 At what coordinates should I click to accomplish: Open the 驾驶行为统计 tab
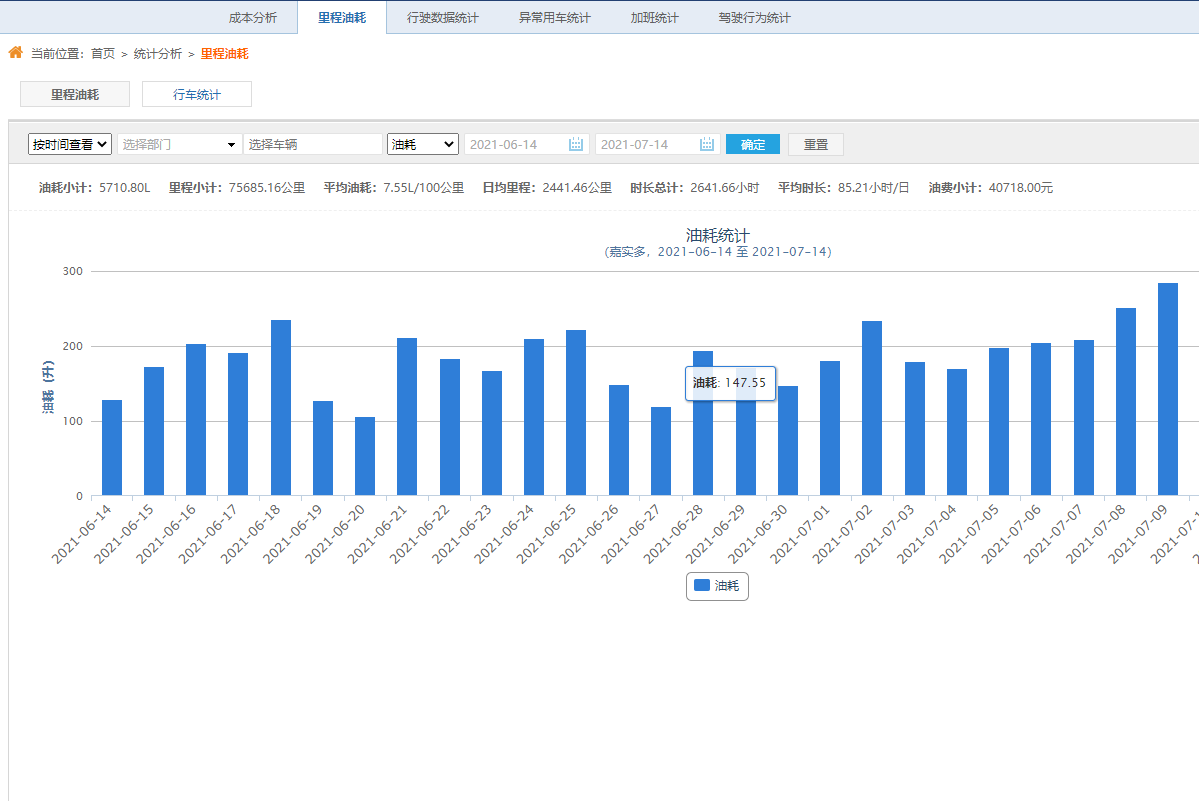(754, 18)
